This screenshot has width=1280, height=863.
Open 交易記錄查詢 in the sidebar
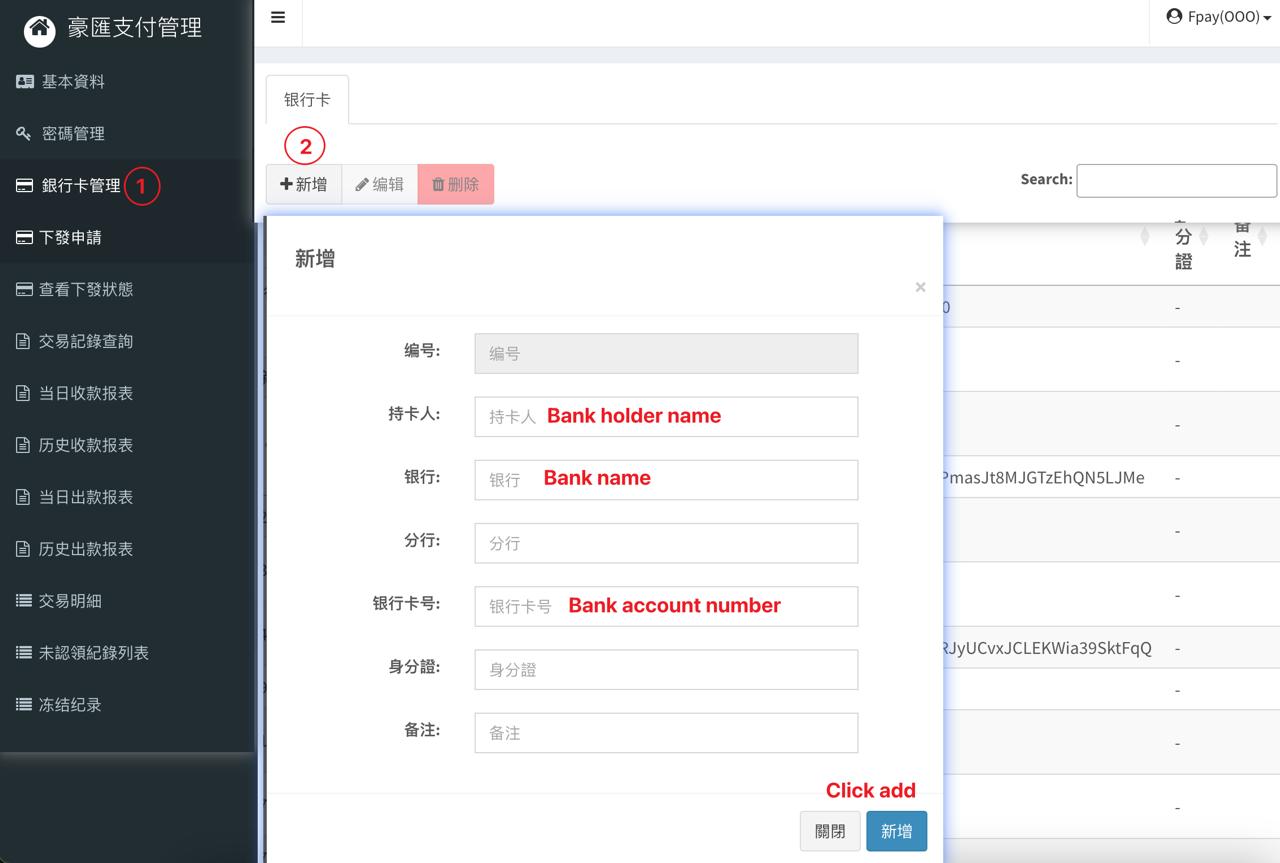coord(85,342)
